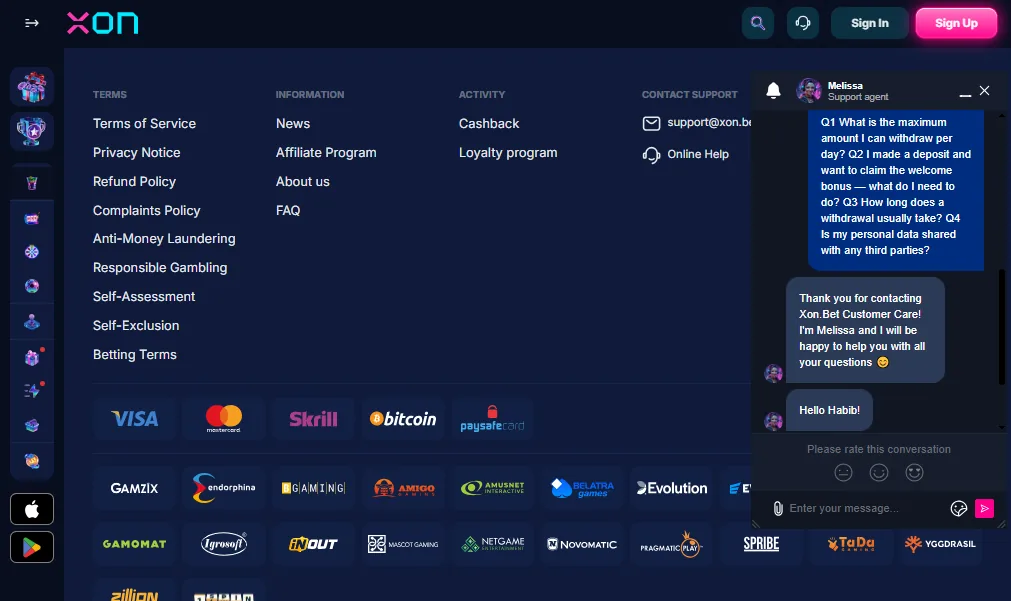Image resolution: width=1011 pixels, height=601 pixels.
Task: Select the Visa payment logo
Action: point(134,419)
